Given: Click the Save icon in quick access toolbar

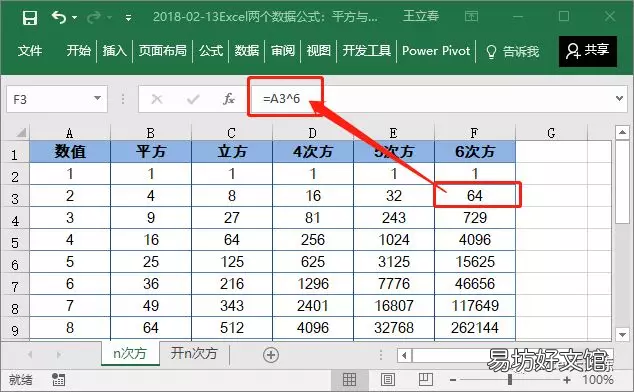Looking at the screenshot, I should 30,18.
